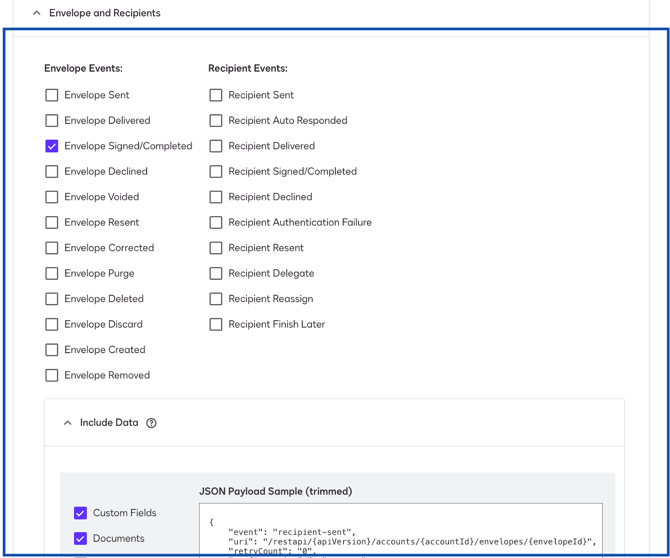Enable Envelope Purge event
Viewport: 670px width, 558px height.
click(x=52, y=274)
